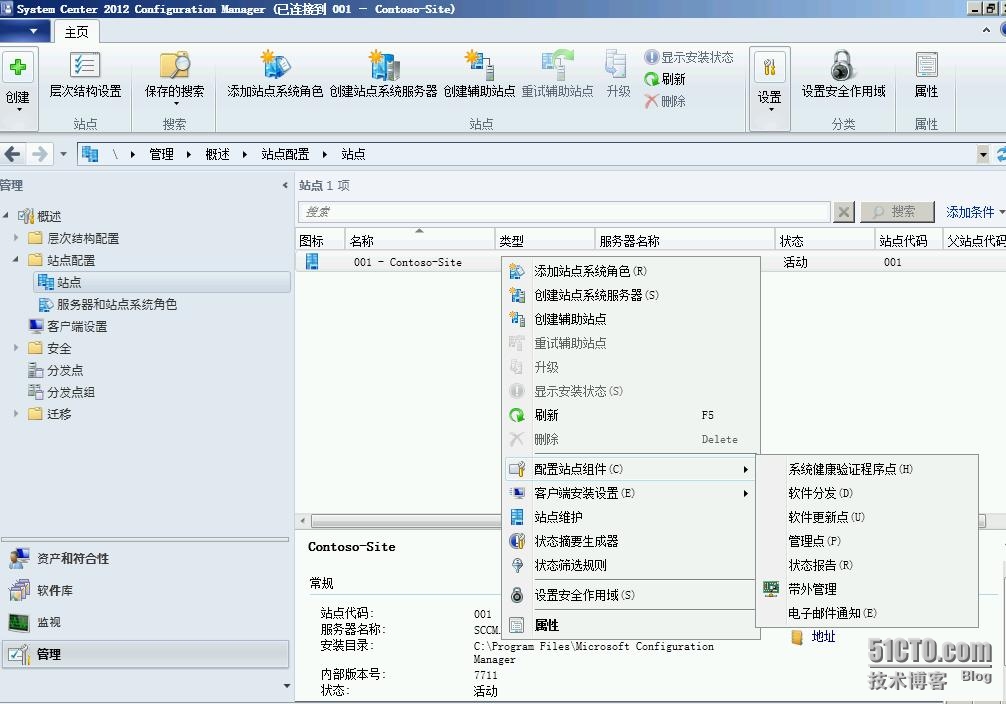Sort by the 服务器名称 column header

[x=685, y=239]
